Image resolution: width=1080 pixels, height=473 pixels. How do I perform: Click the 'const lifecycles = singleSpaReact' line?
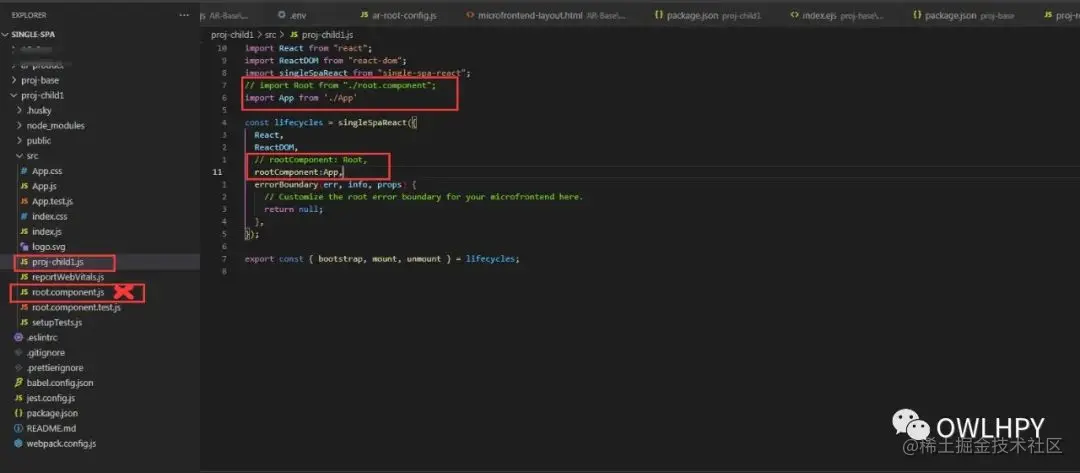pos(331,123)
